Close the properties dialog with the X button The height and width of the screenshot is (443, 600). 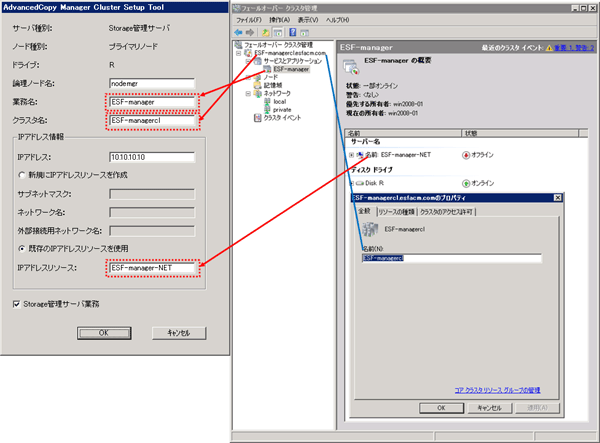(x=558, y=198)
